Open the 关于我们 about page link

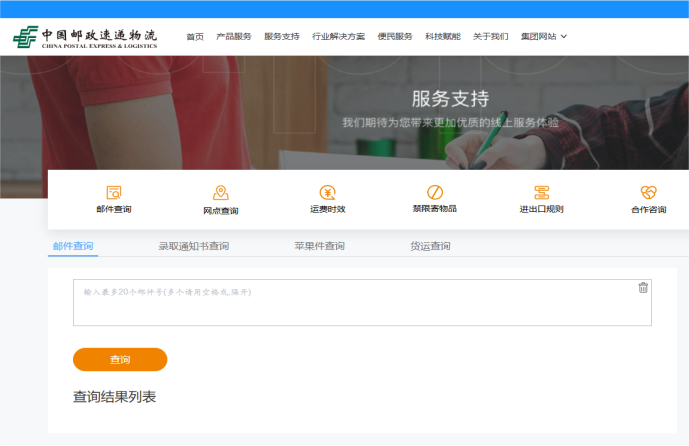[491, 37]
